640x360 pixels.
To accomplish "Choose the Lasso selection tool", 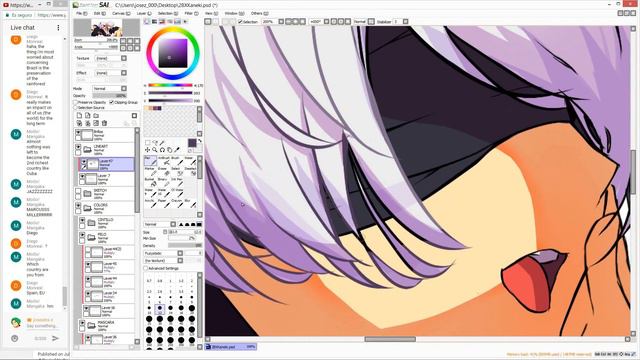I will (x=155, y=142).
